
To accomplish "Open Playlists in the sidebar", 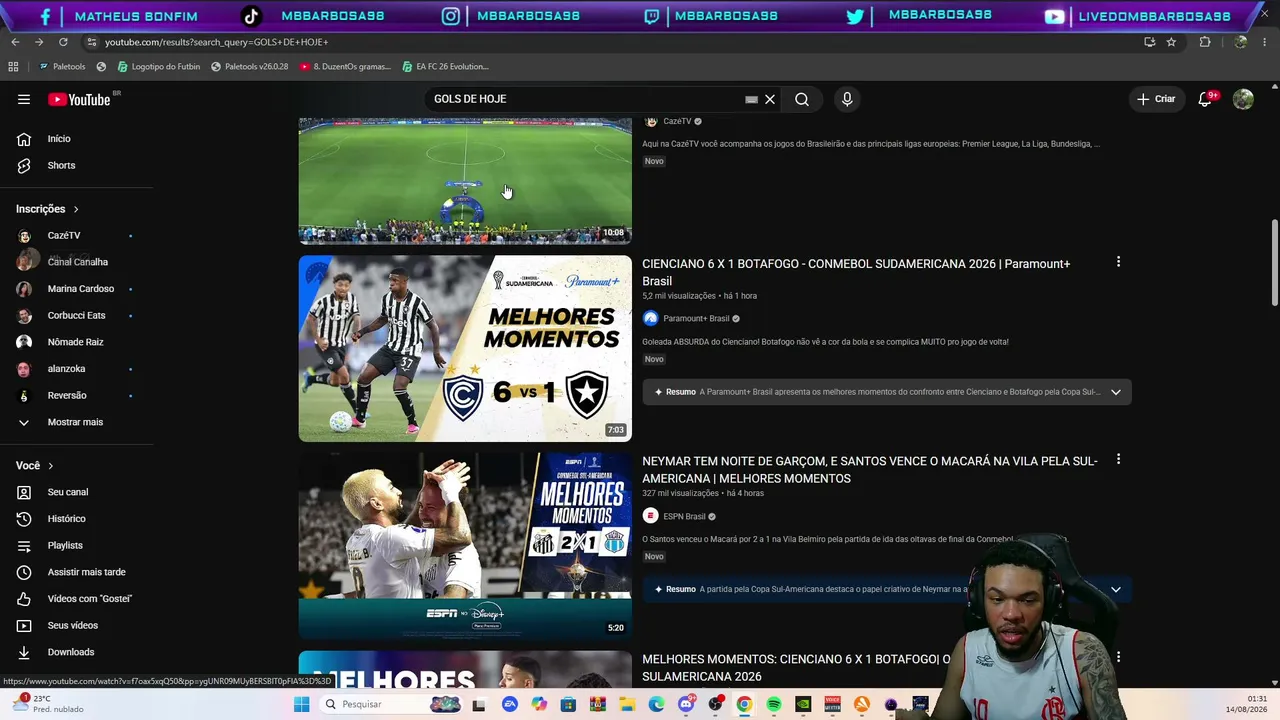I will [x=65, y=546].
